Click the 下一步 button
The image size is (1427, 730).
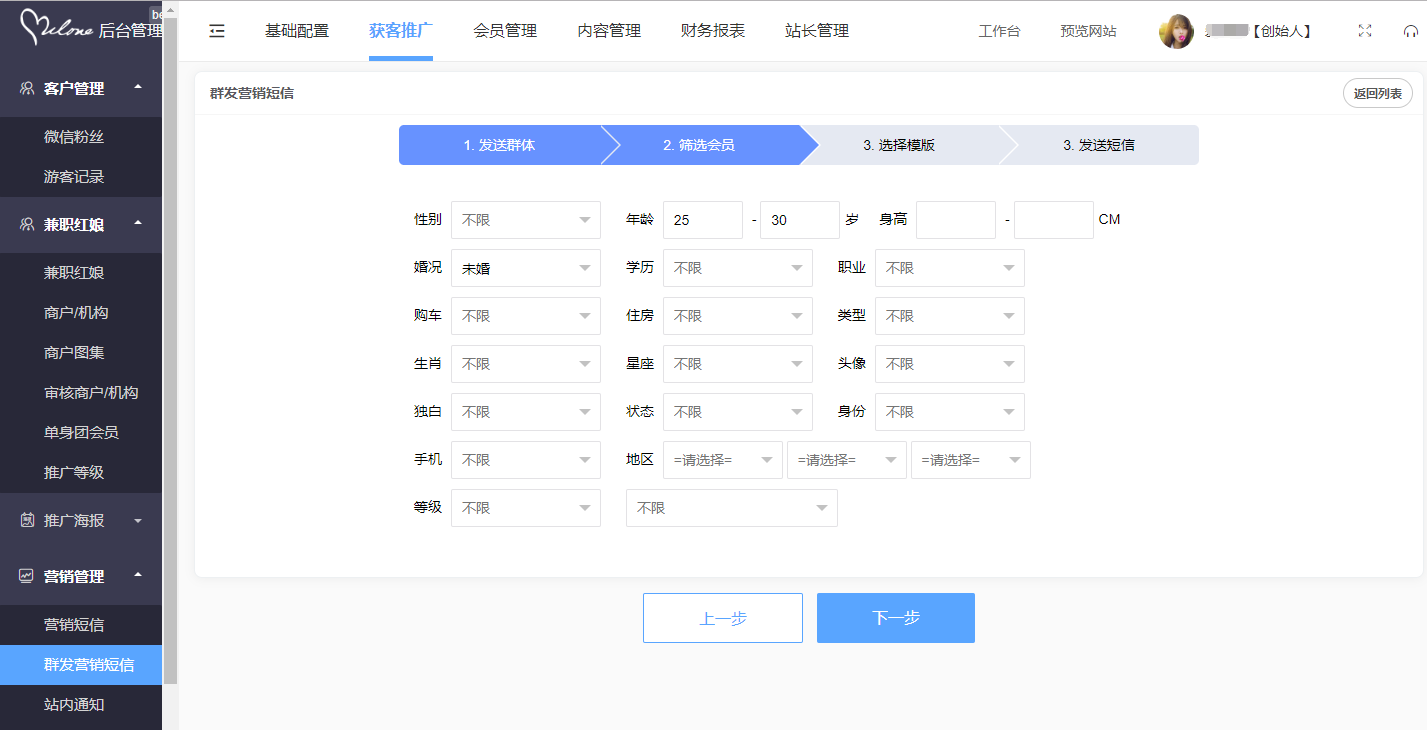896,618
